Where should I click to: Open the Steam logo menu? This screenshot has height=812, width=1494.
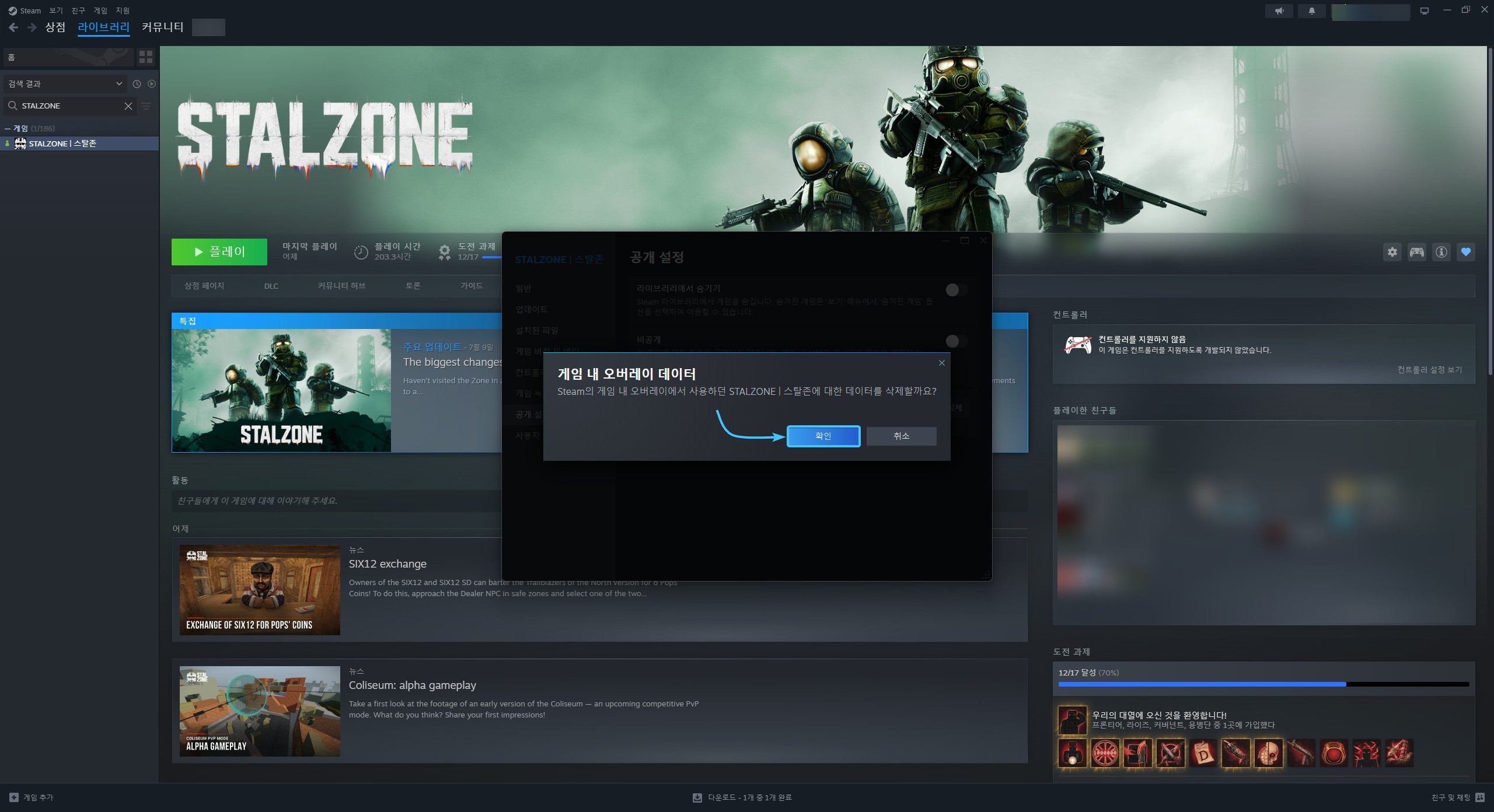(25, 10)
